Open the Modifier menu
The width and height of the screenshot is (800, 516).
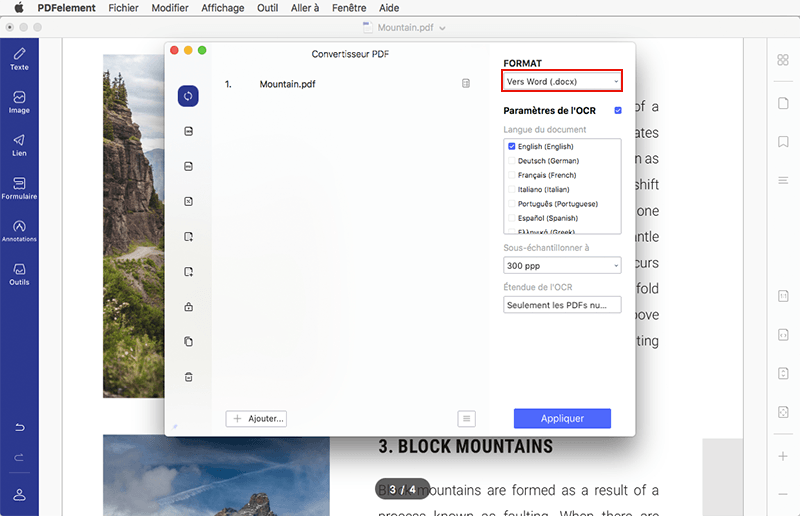pyautogui.click(x=170, y=8)
